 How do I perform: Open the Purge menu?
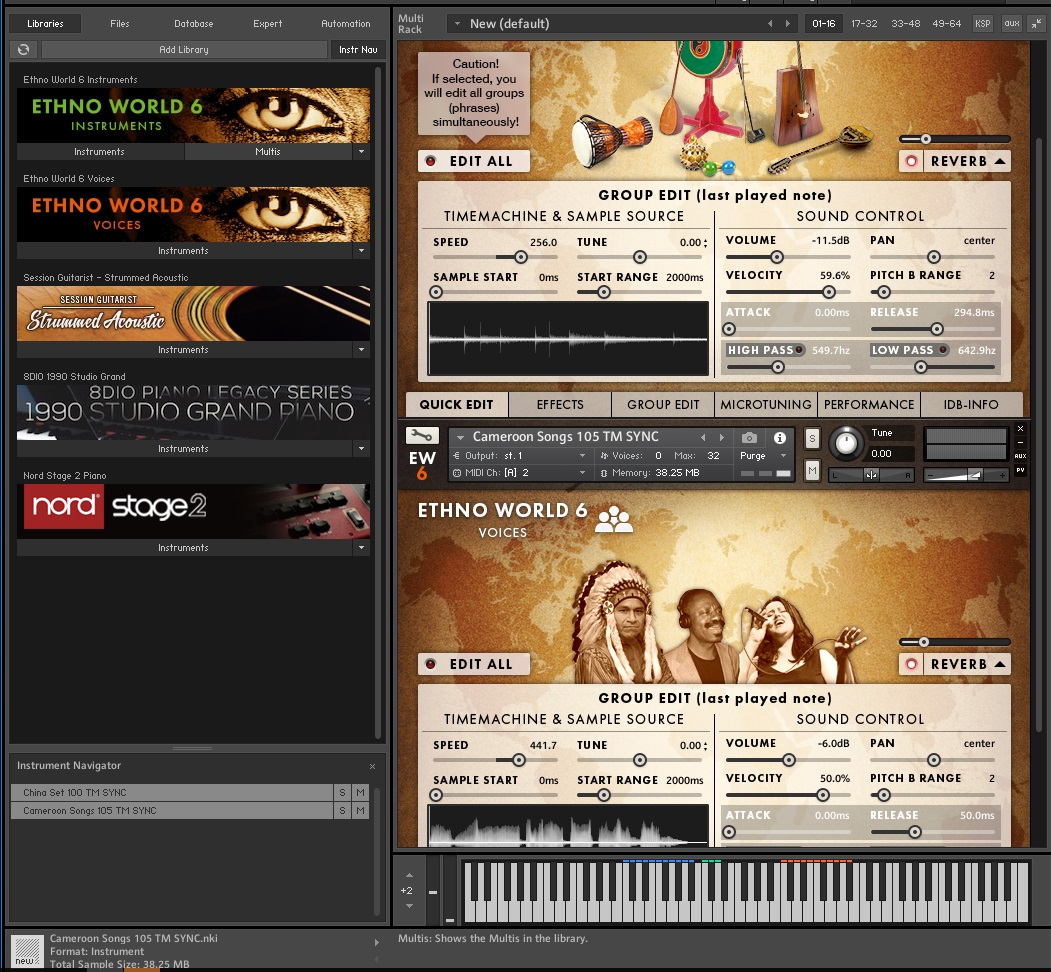click(x=763, y=456)
